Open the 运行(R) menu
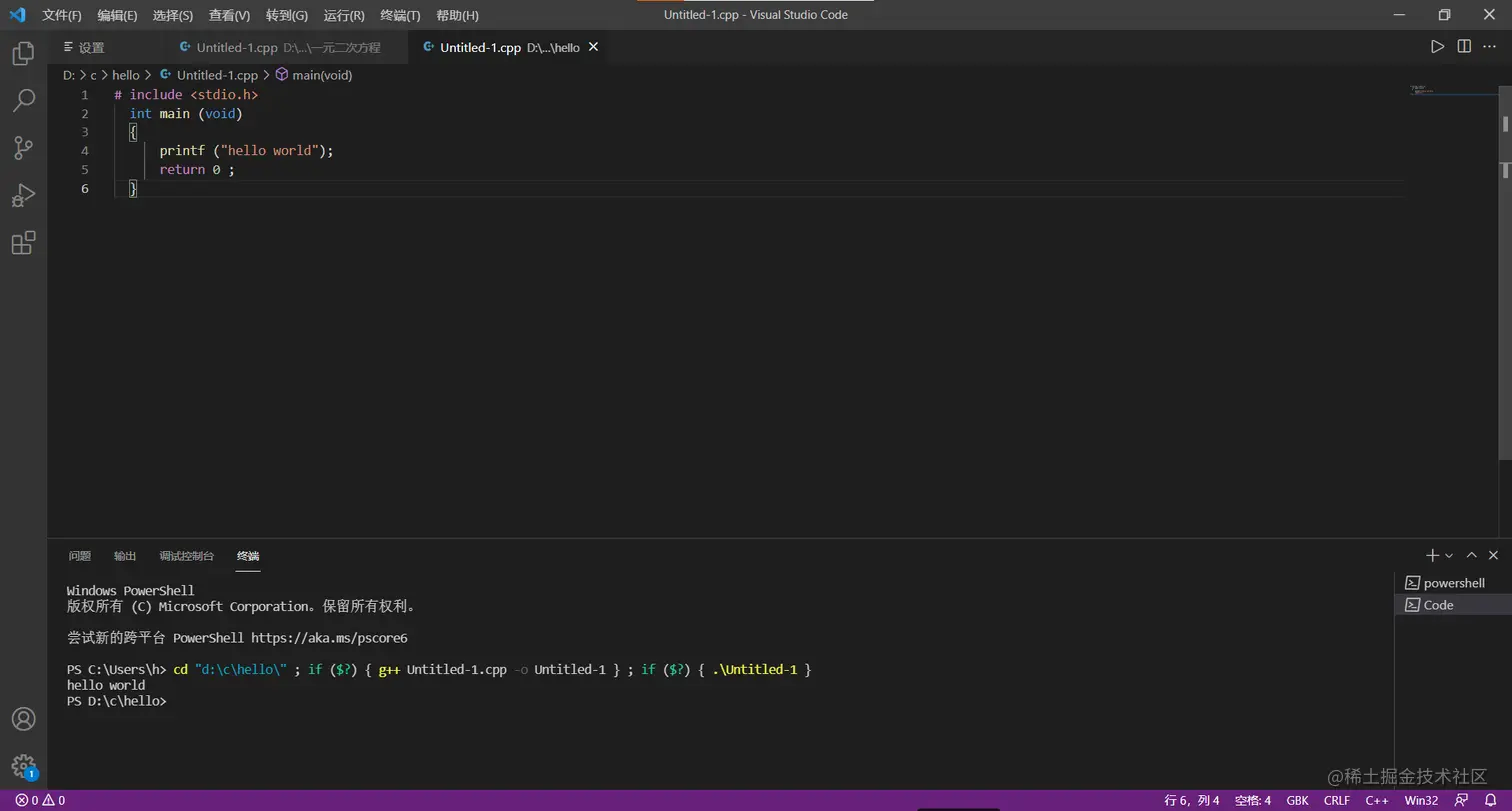1512x811 pixels. coord(344,15)
